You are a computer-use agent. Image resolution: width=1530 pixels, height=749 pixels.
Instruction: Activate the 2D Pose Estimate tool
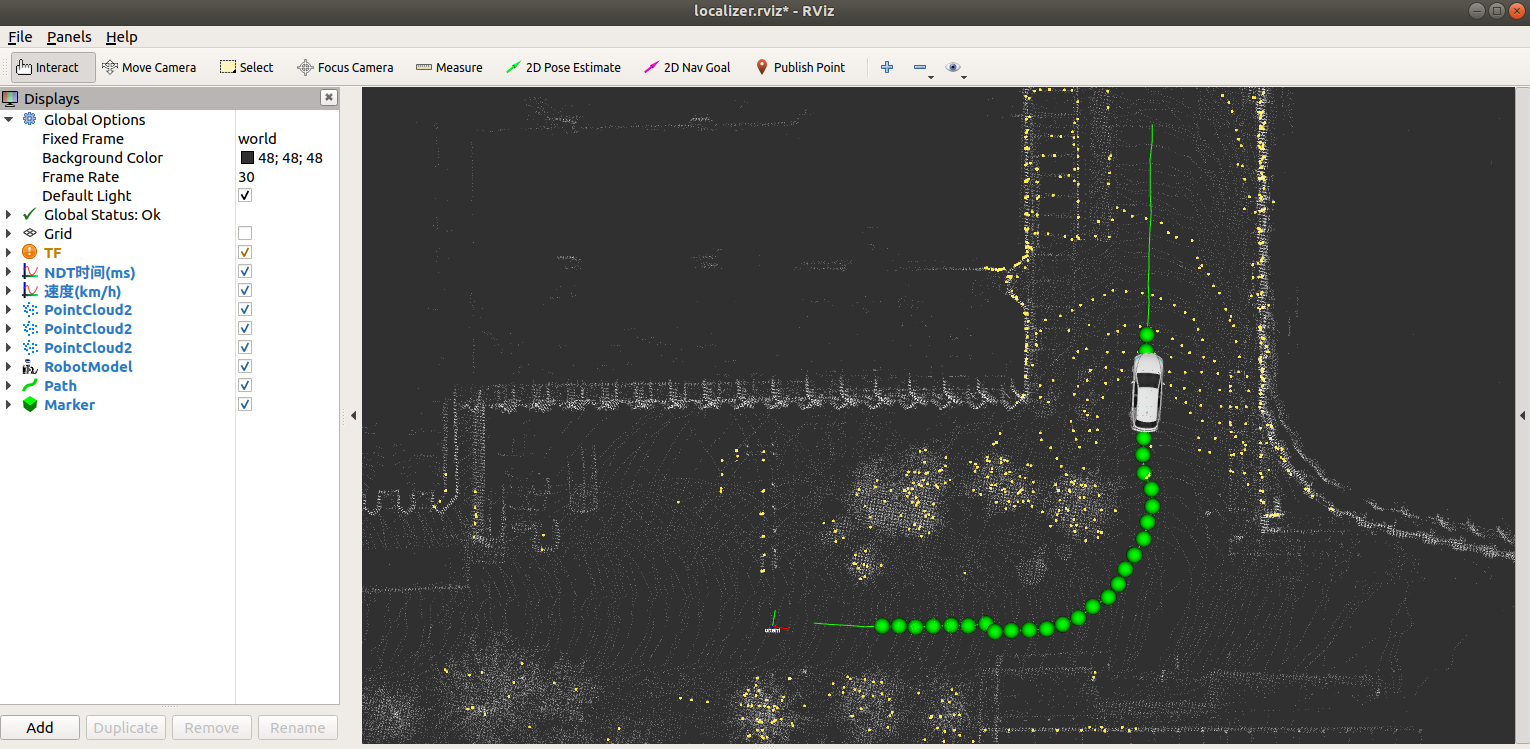(x=563, y=68)
